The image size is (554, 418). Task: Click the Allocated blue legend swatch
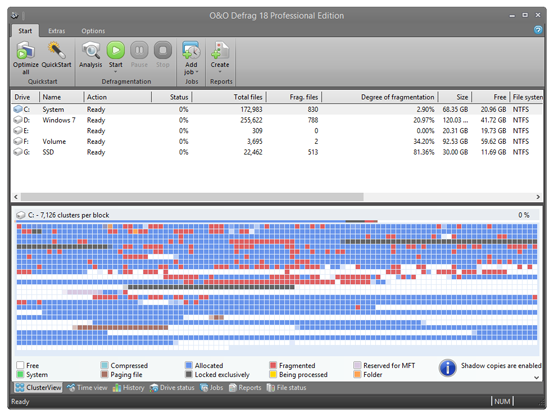coord(189,365)
